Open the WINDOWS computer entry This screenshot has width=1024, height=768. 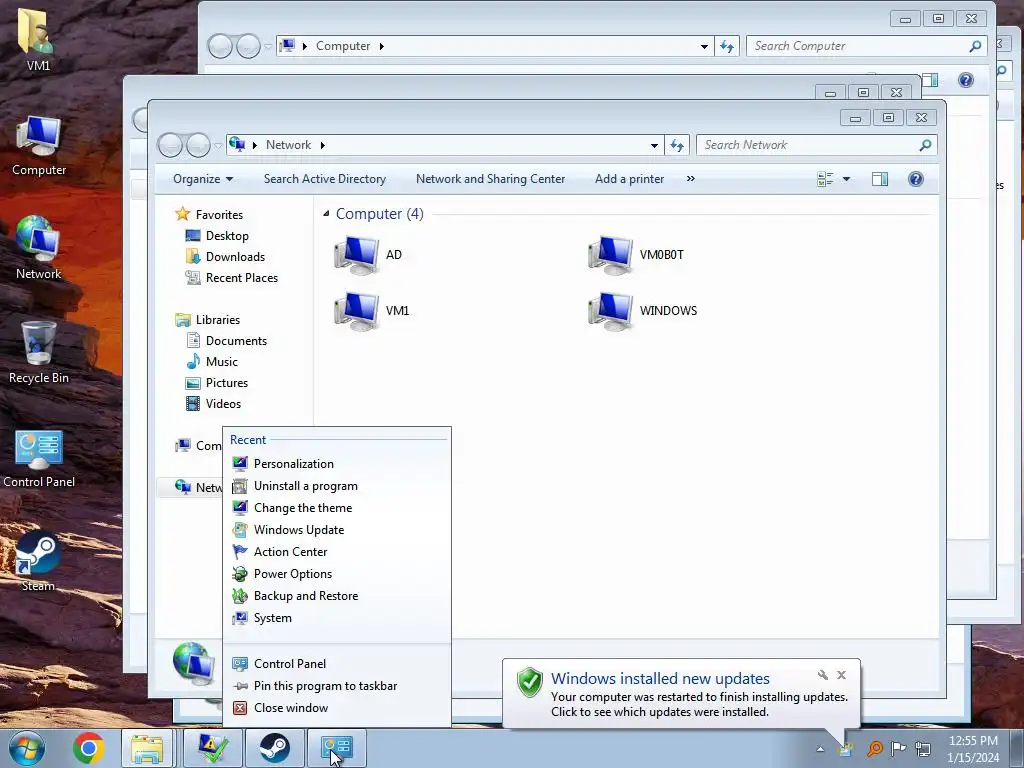[643, 311]
